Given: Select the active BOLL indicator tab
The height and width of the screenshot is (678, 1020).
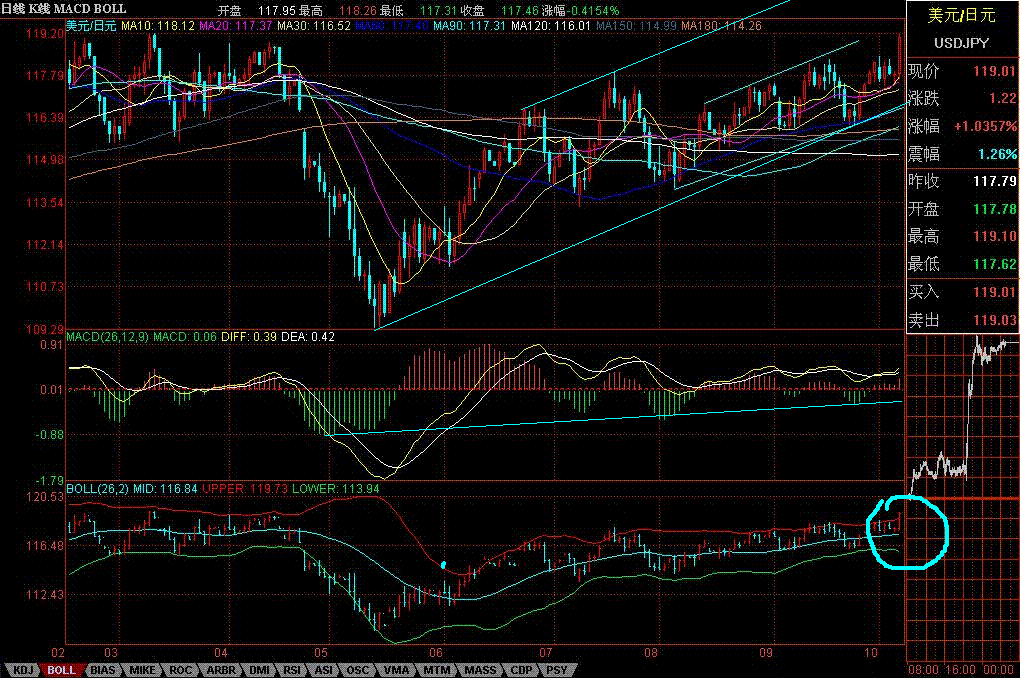Looking at the screenshot, I should coord(61,670).
